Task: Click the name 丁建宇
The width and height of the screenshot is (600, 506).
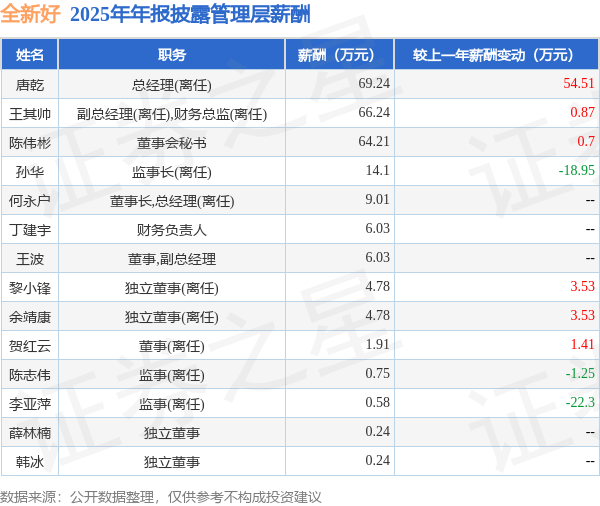Action: (30, 230)
